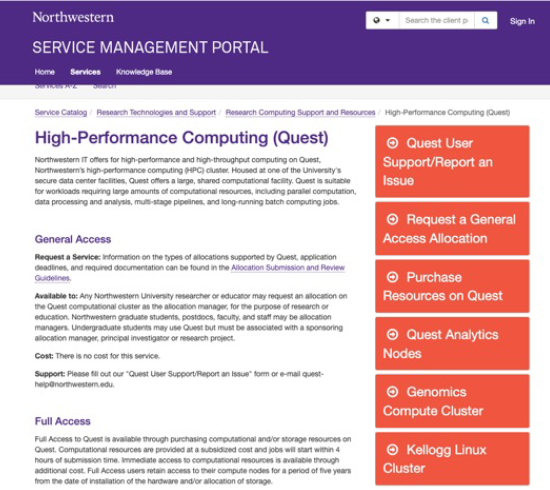
Task: Click arrow icon on Quest User Support button
Action: tap(393, 143)
